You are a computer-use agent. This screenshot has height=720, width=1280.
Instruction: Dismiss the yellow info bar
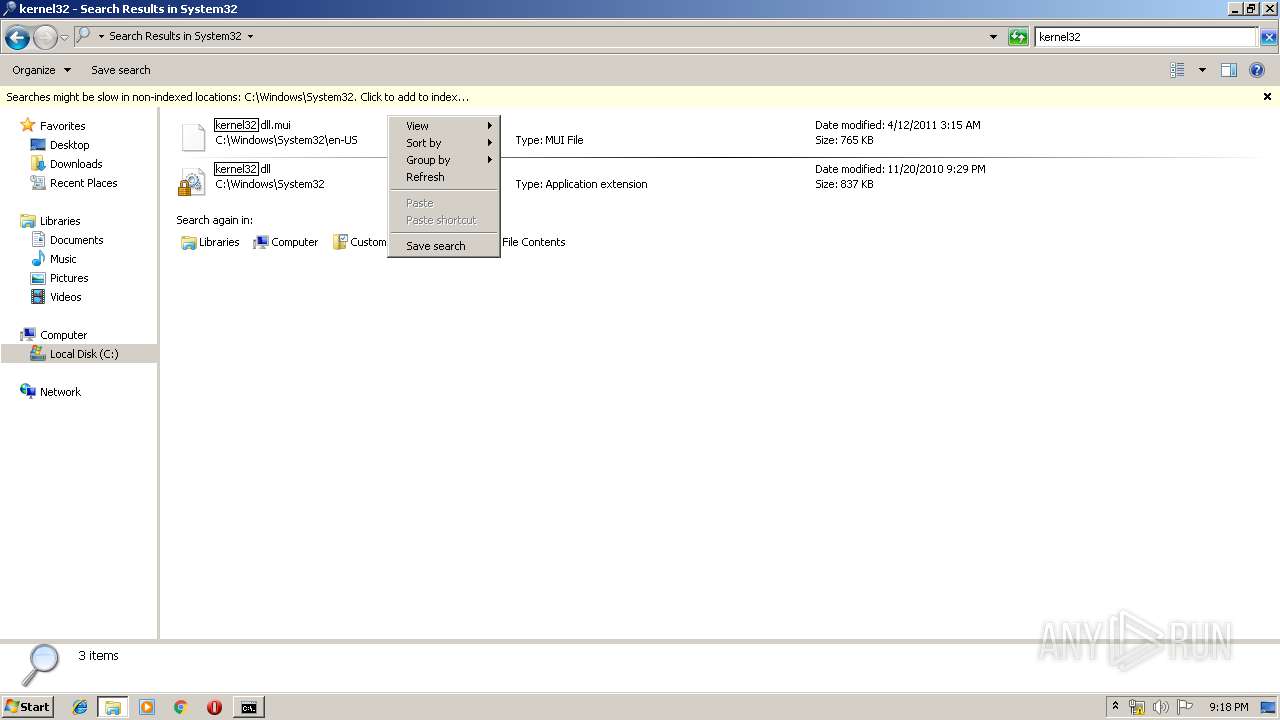(1267, 97)
